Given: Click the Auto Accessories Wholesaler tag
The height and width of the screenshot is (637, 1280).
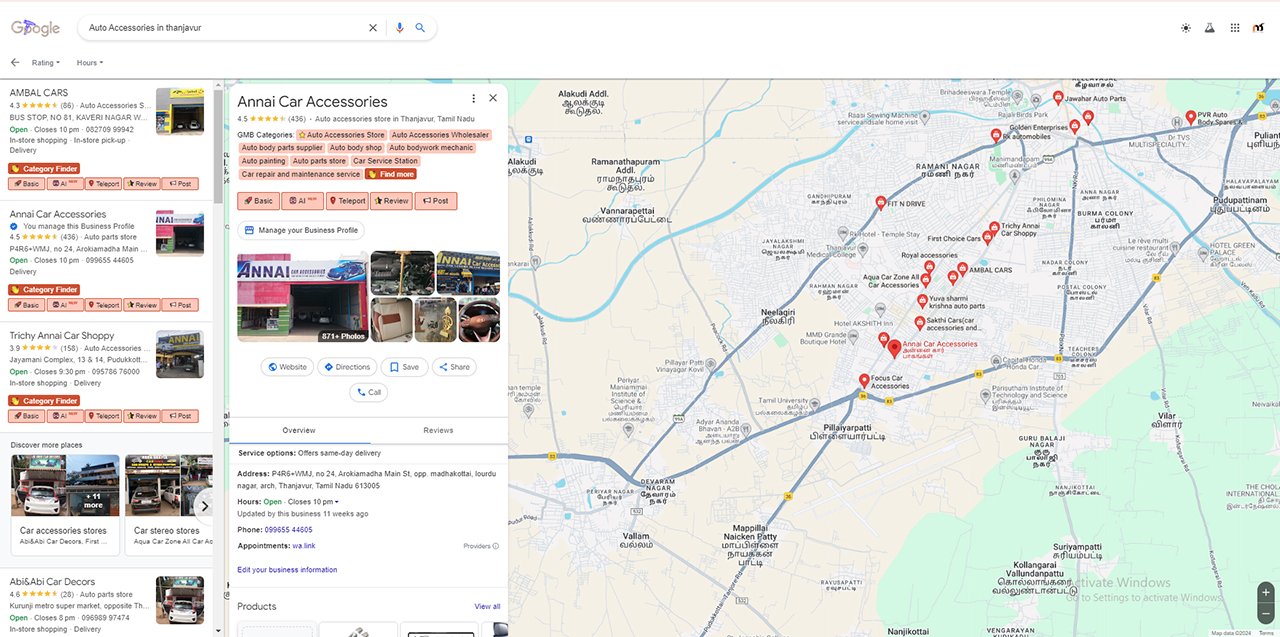Looking at the screenshot, I should pyautogui.click(x=440, y=135).
